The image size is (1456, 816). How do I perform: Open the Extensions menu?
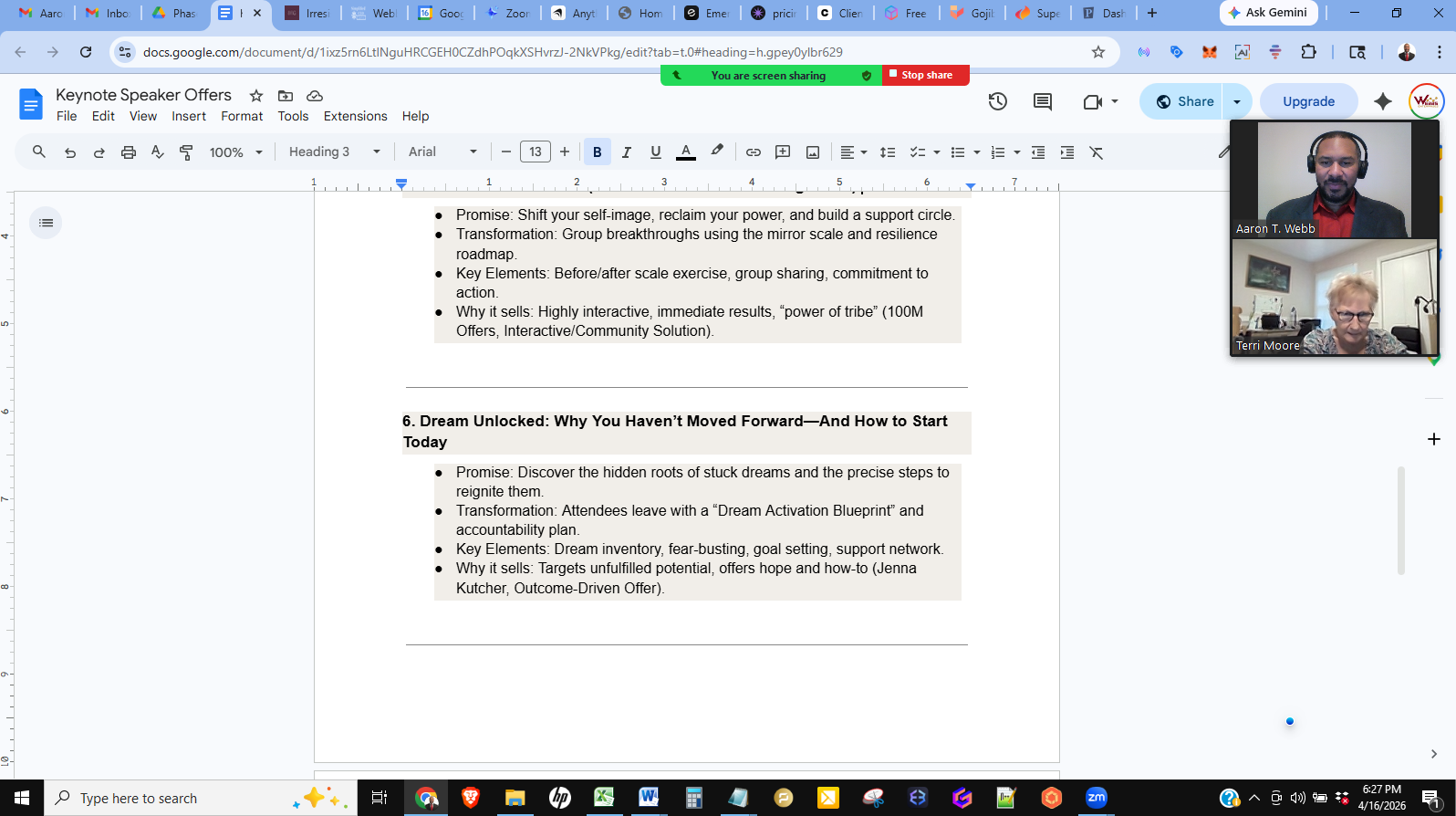[355, 116]
